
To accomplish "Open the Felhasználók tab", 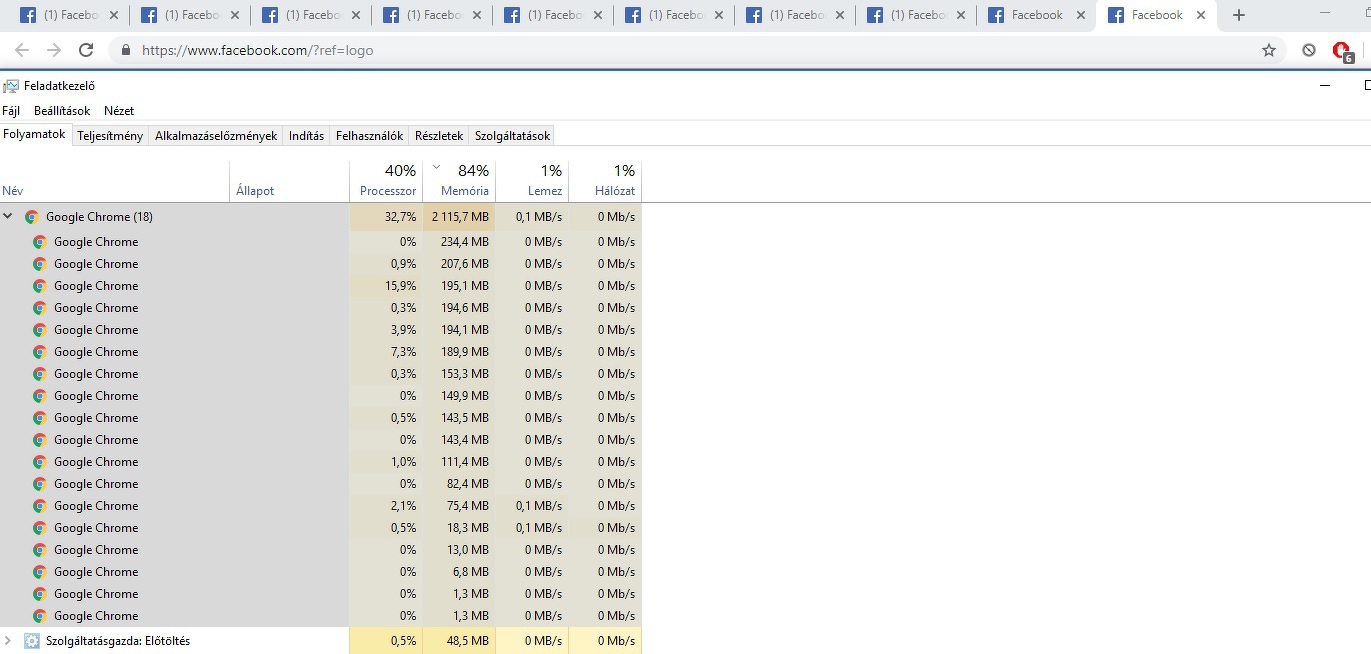I will [x=369, y=136].
